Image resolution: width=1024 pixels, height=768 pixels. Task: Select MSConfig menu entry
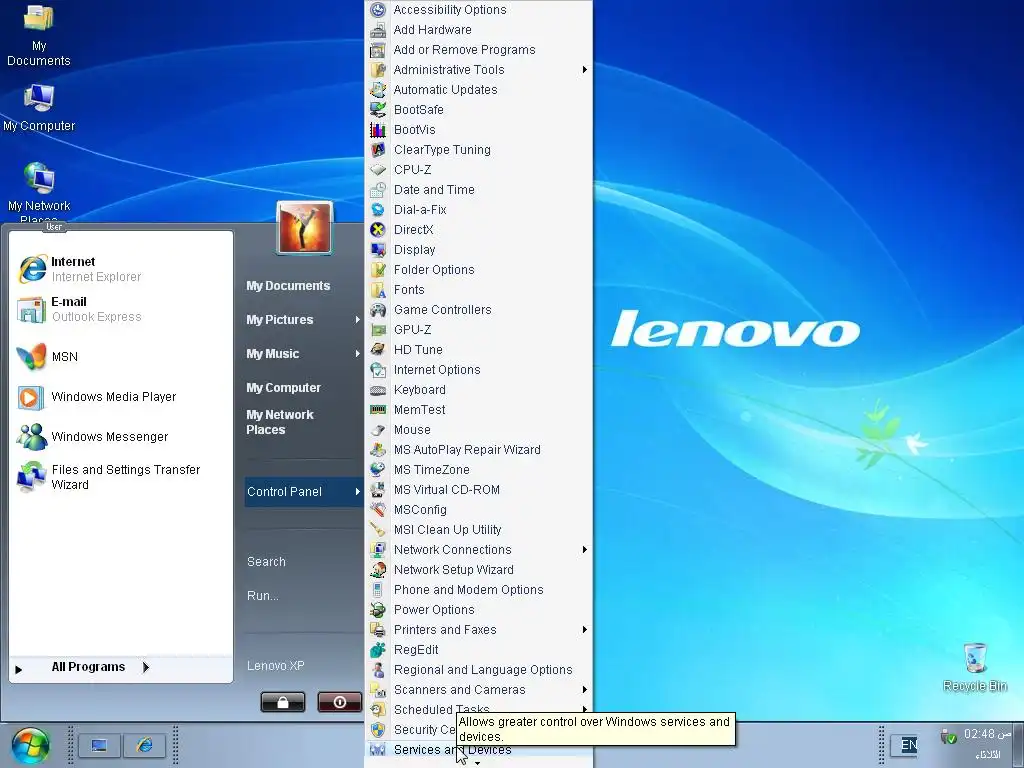coord(479,510)
